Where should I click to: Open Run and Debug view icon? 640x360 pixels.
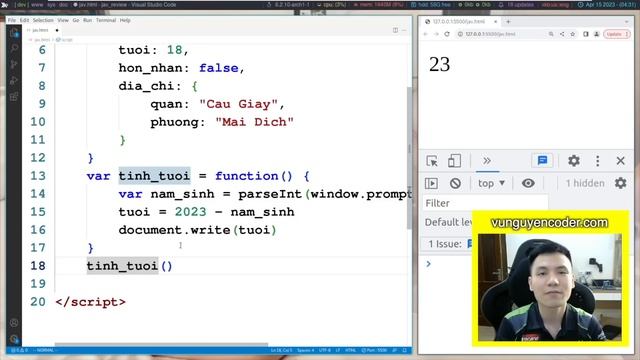click(x=14, y=80)
